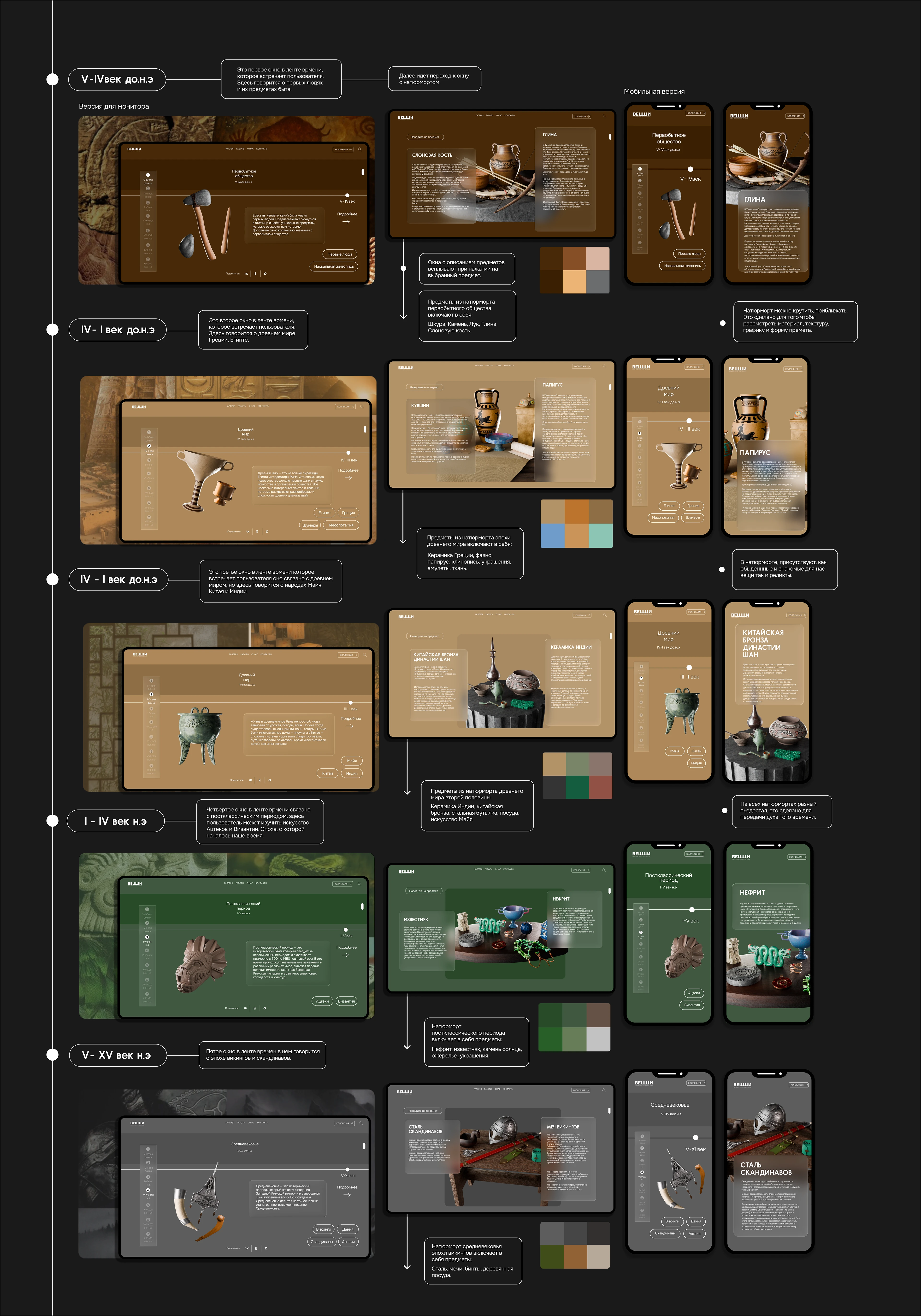Share via VK on Первобытное общество monitor
921x1316 pixels.
tap(247, 273)
